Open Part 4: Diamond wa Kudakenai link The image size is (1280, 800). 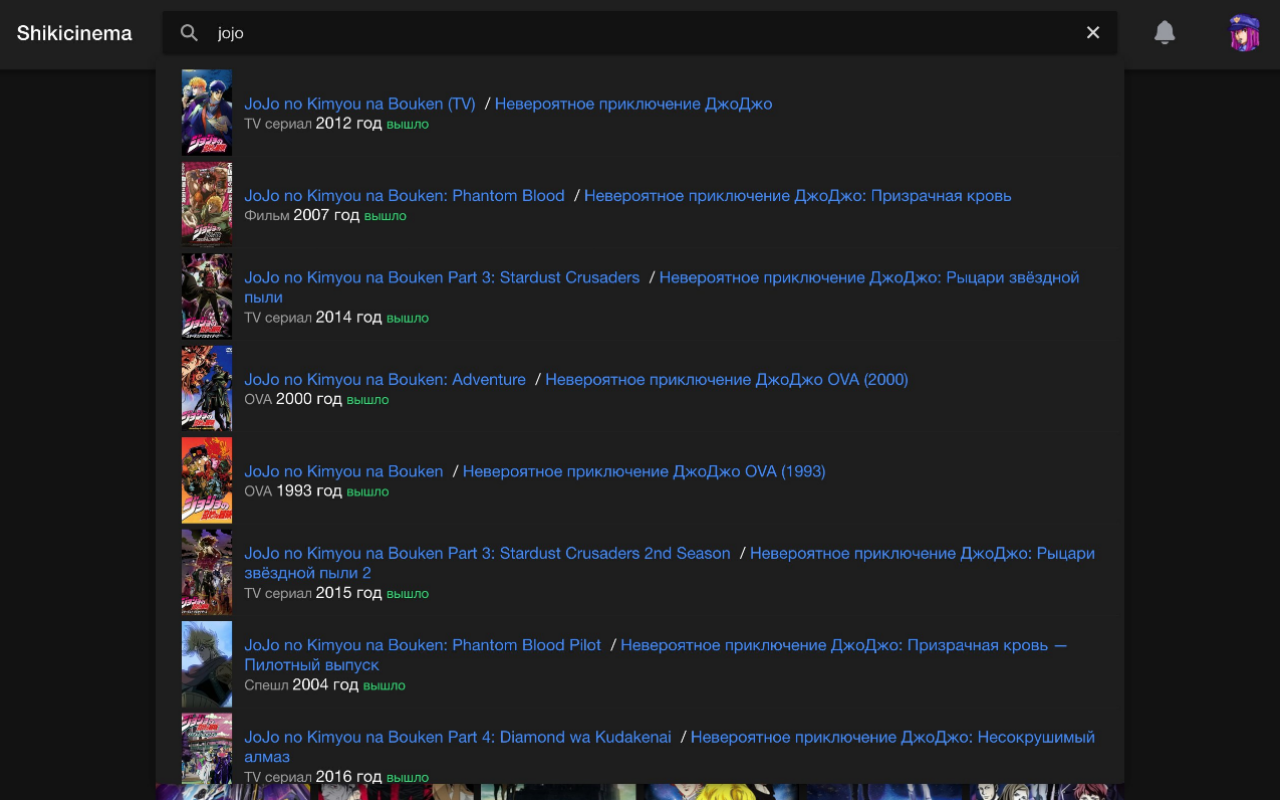coord(458,738)
